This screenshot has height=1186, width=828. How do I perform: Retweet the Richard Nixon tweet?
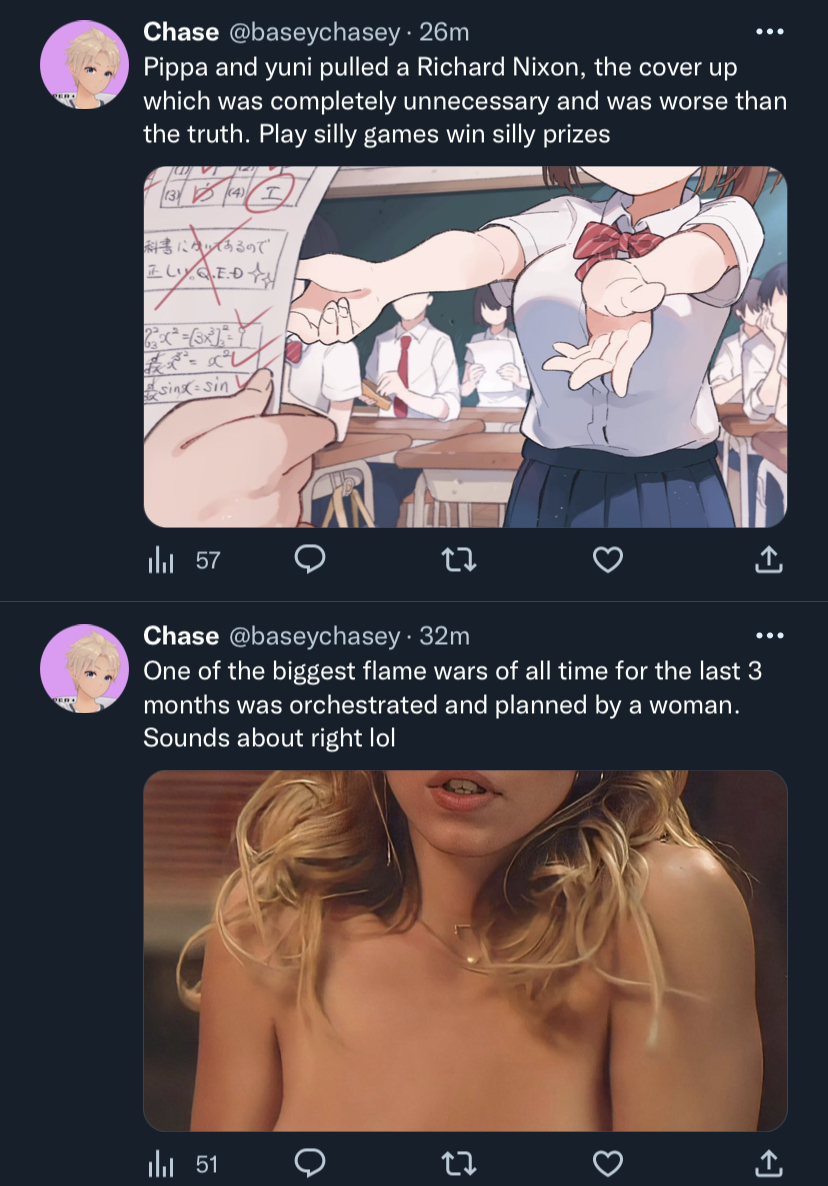[x=458, y=560]
